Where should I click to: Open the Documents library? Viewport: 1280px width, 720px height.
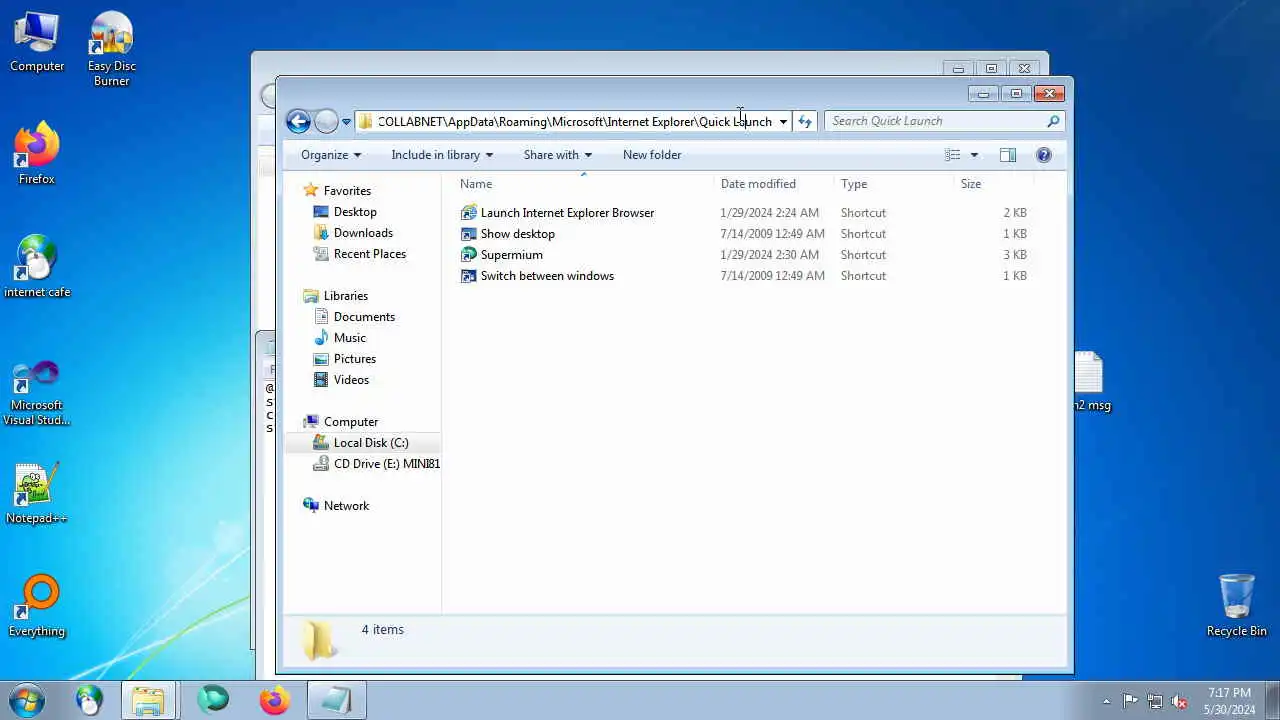click(364, 317)
